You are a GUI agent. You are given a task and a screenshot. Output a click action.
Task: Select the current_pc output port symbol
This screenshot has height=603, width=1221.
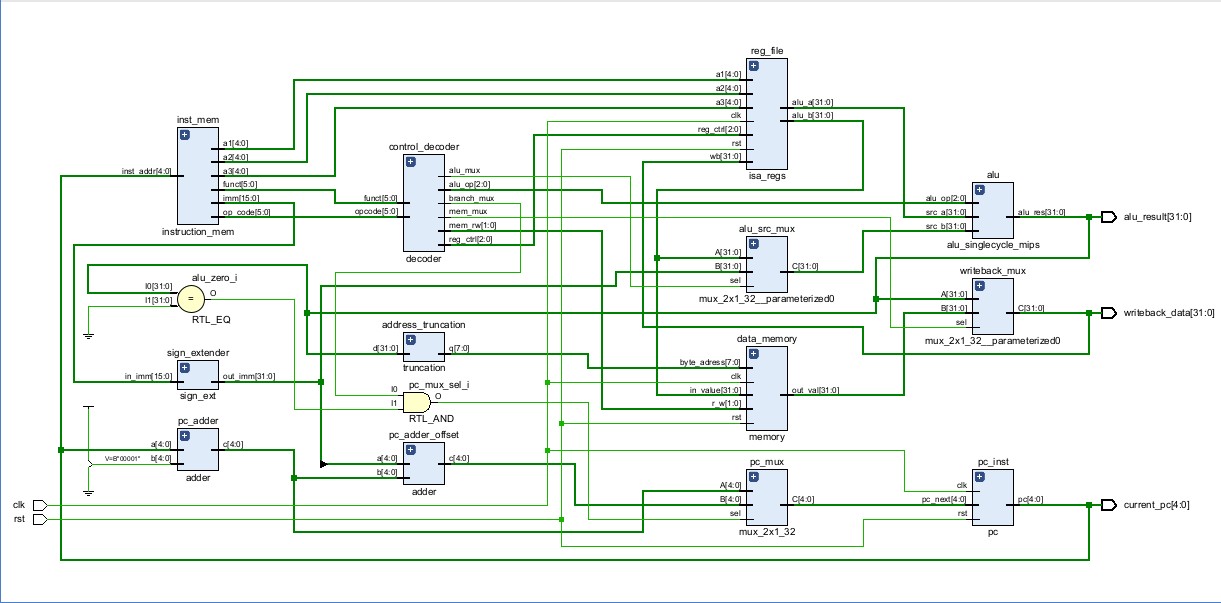(1108, 504)
